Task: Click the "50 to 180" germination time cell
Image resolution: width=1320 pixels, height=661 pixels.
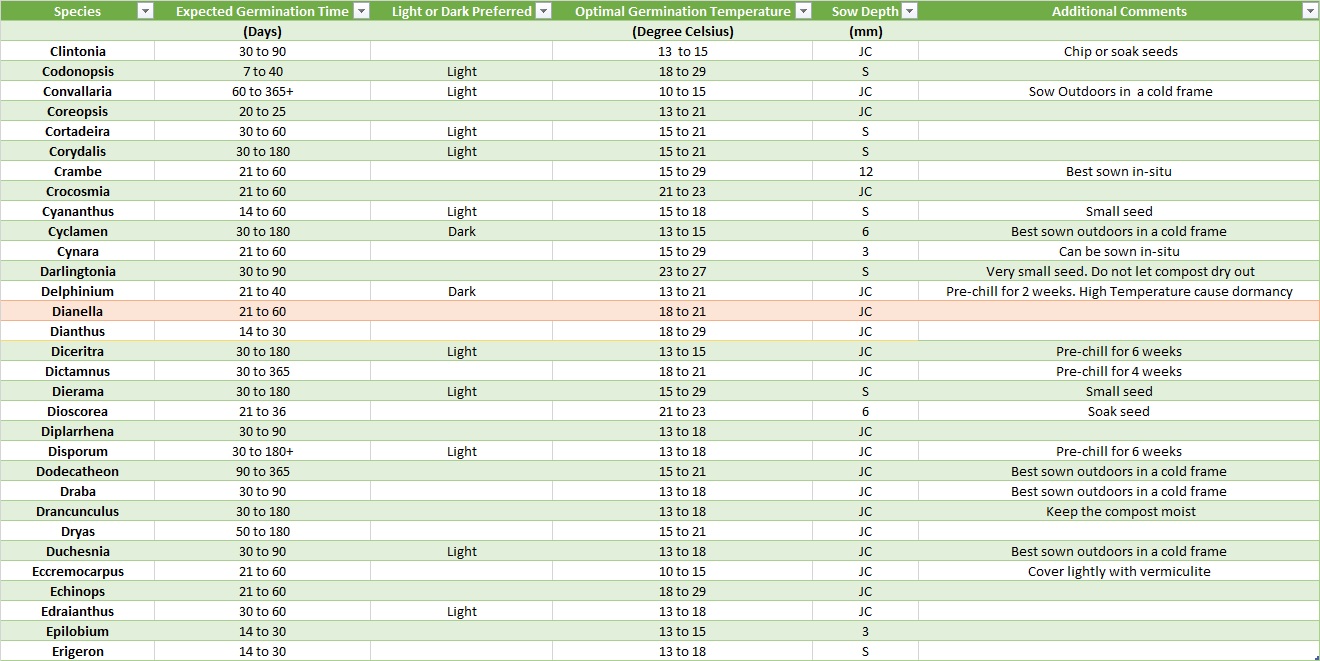Action: click(x=262, y=531)
